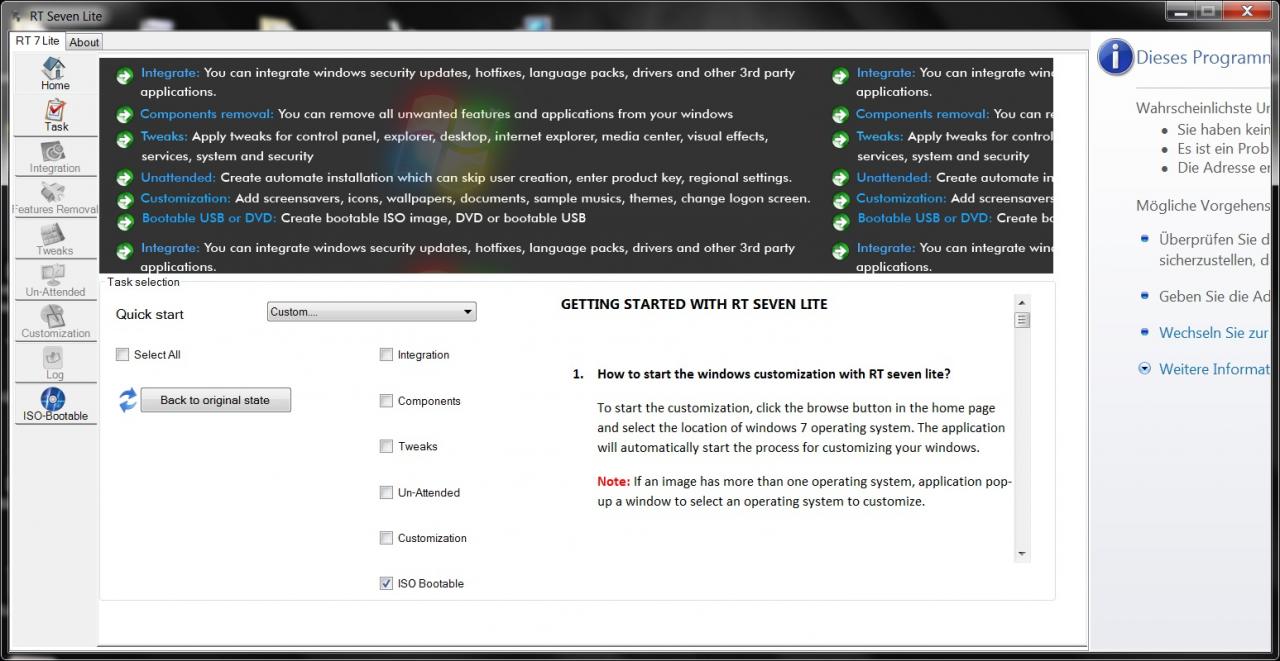The height and width of the screenshot is (661, 1280).
Task: Close the RT Seven Lite window
Action: [1245, 11]
